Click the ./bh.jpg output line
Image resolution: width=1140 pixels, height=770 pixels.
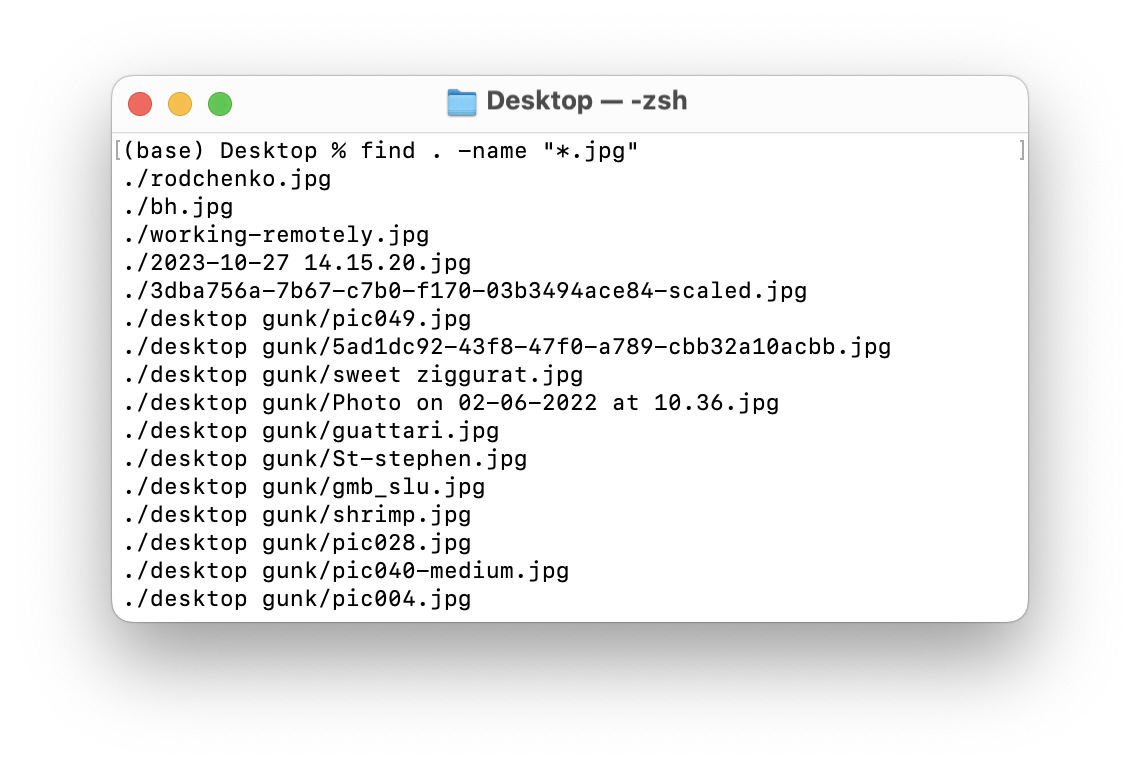pyautogui.click(x=178, y=206)
